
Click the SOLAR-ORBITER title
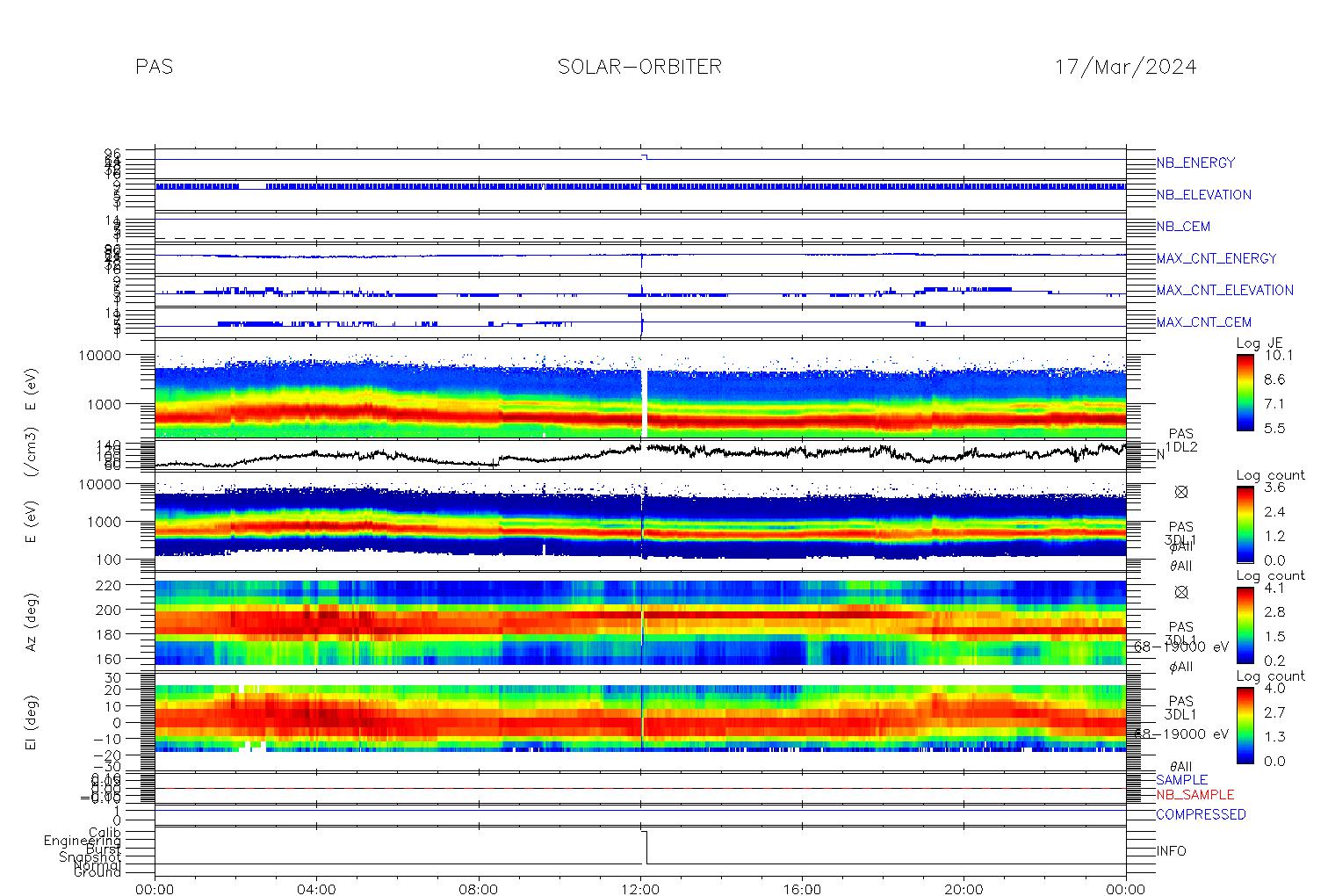(x=639, y=67)
